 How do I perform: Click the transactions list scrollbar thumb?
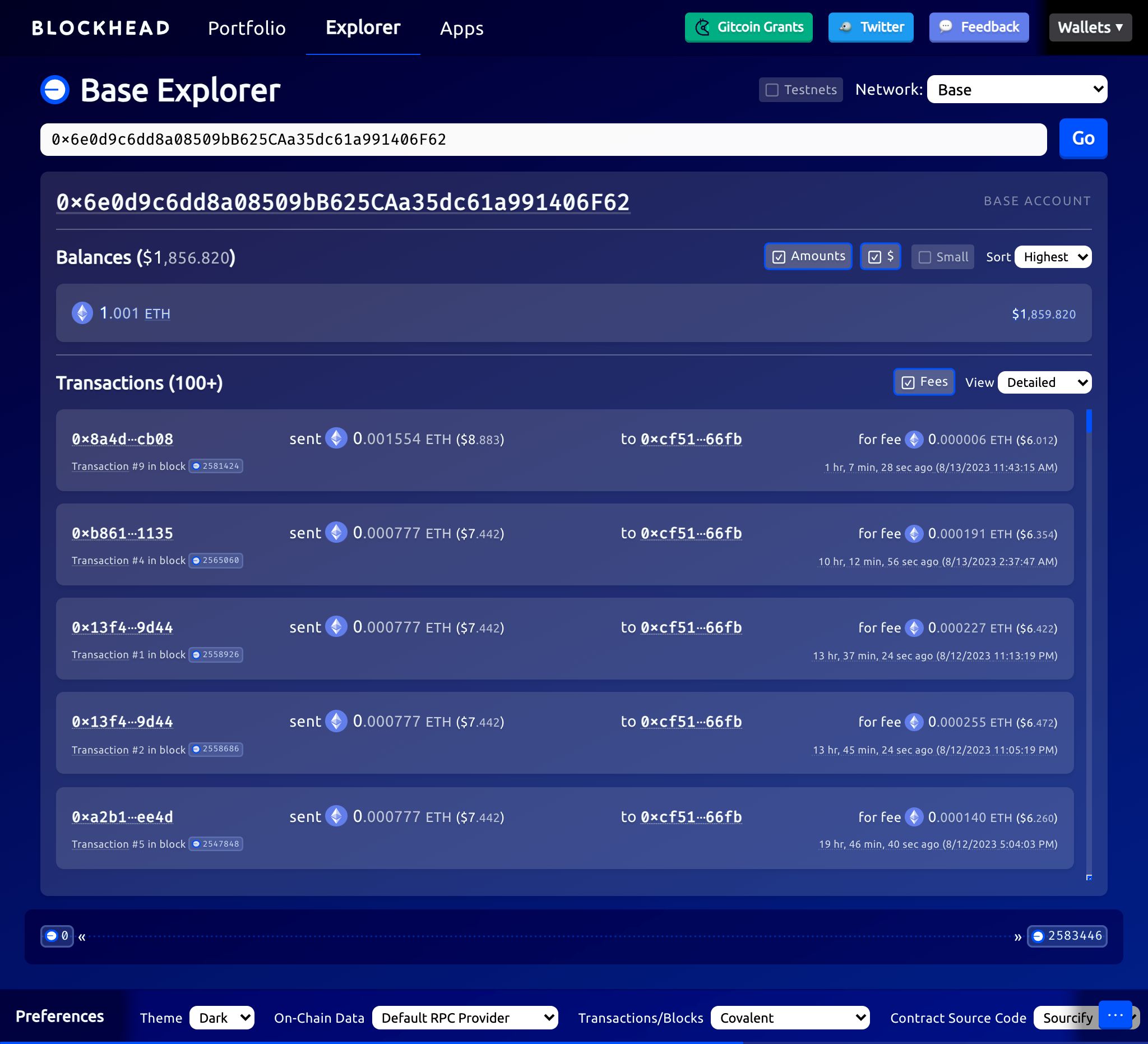coord(1089,422)
